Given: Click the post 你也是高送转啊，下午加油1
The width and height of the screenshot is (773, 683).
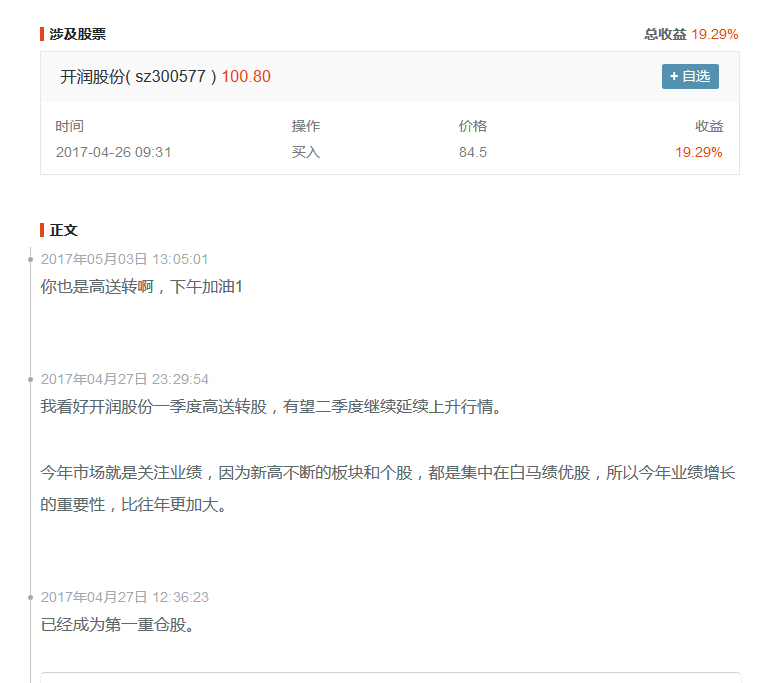Looking at the screenshot, I should (x=141, y=287).
